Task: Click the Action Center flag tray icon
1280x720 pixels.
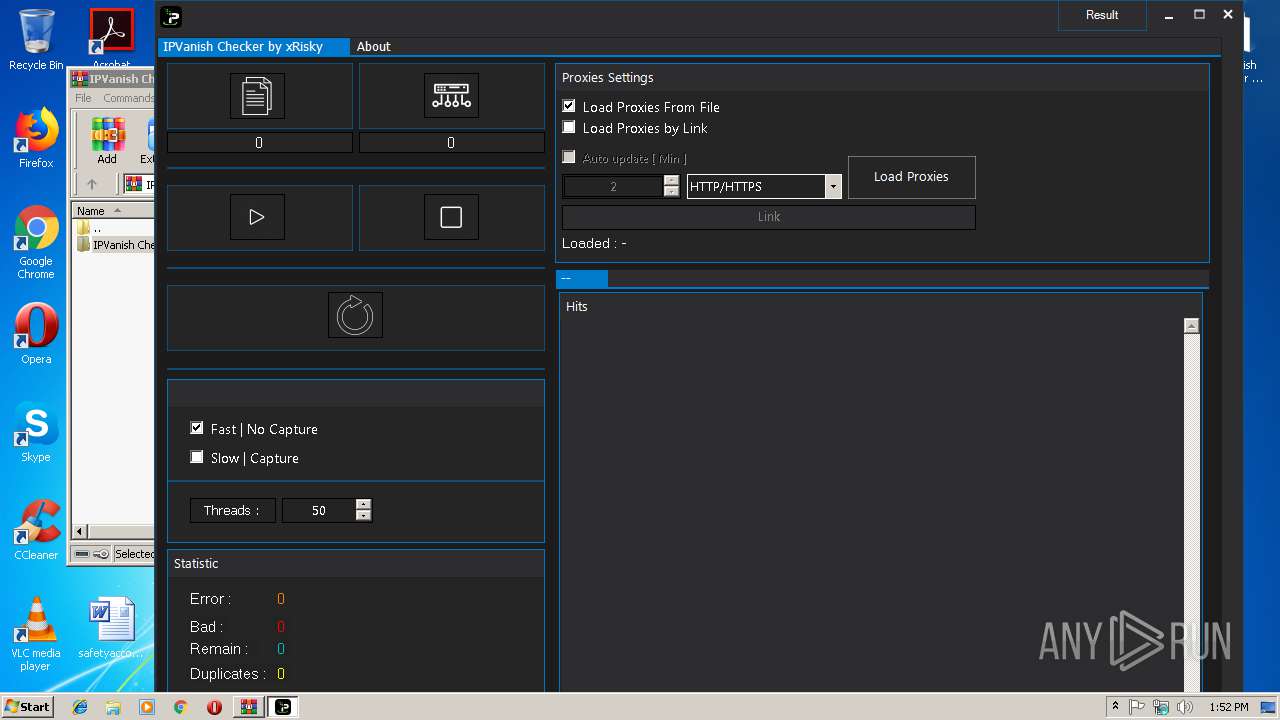Action: 1137,707
